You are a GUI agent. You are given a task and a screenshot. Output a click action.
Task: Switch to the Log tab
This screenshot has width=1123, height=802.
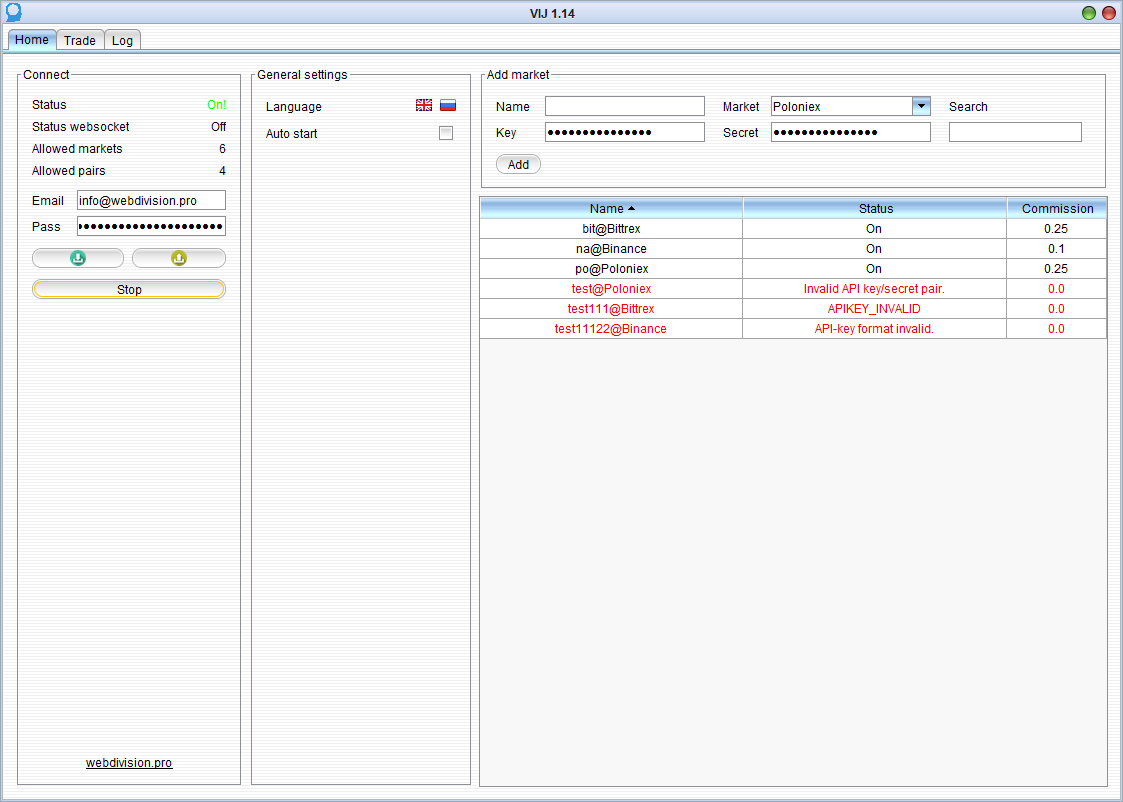coord(122,40)
